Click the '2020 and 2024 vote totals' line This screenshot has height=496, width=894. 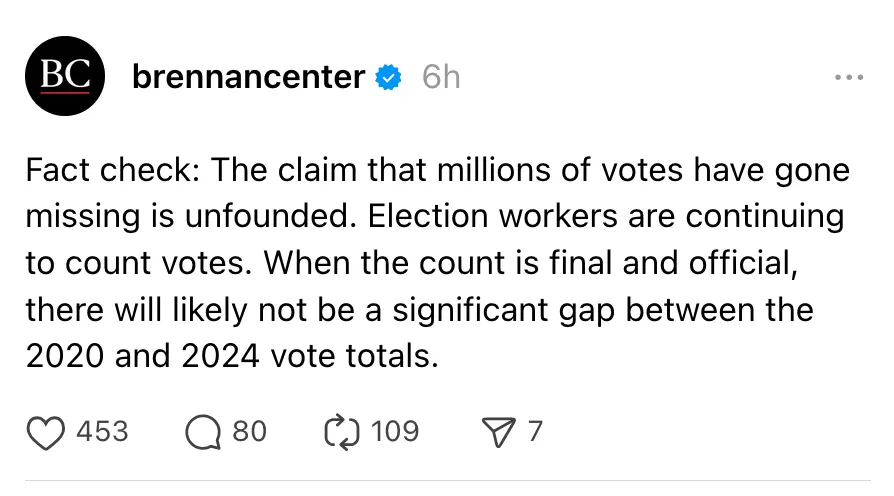232,356
